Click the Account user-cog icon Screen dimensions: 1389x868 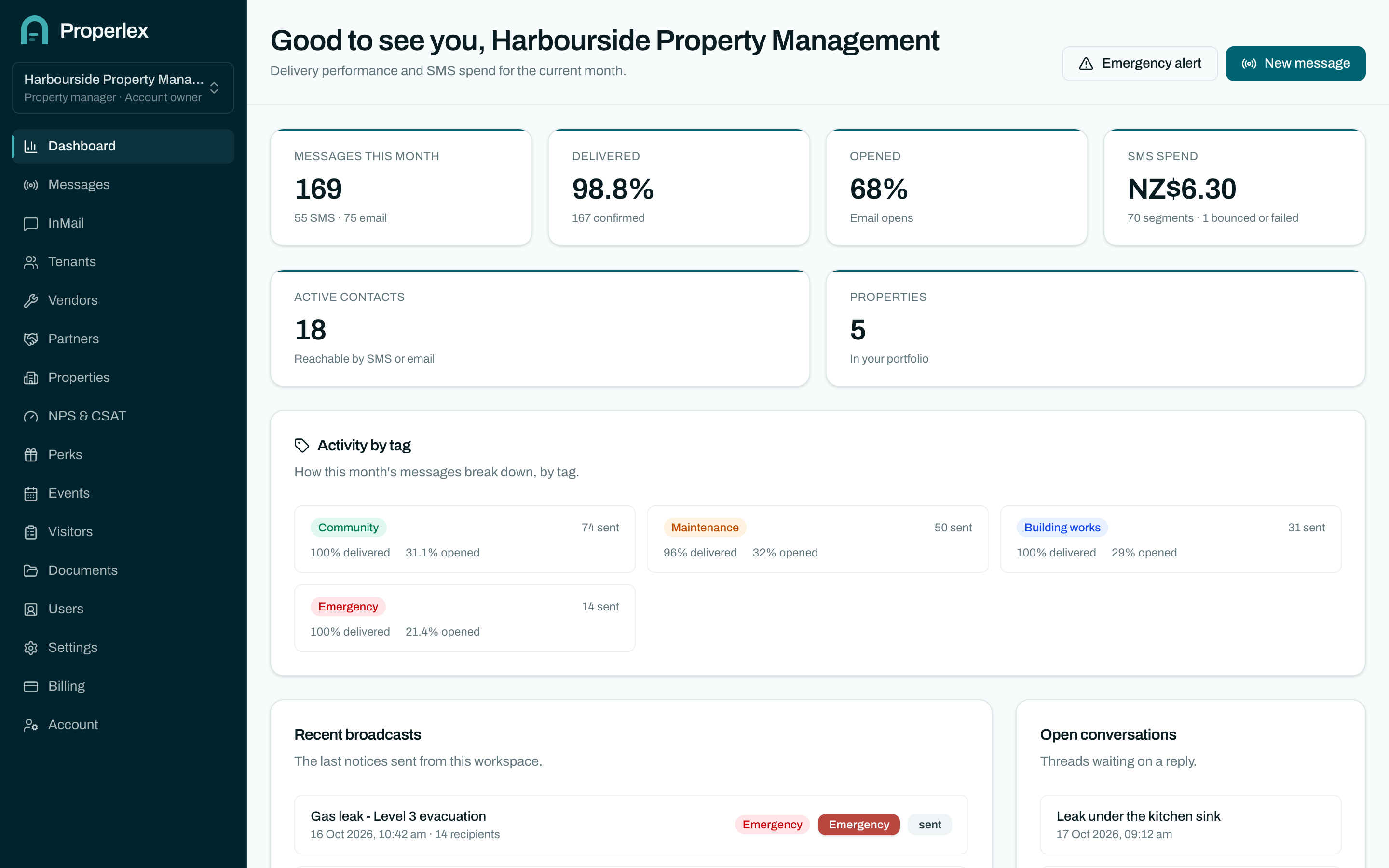coord(31,724)
